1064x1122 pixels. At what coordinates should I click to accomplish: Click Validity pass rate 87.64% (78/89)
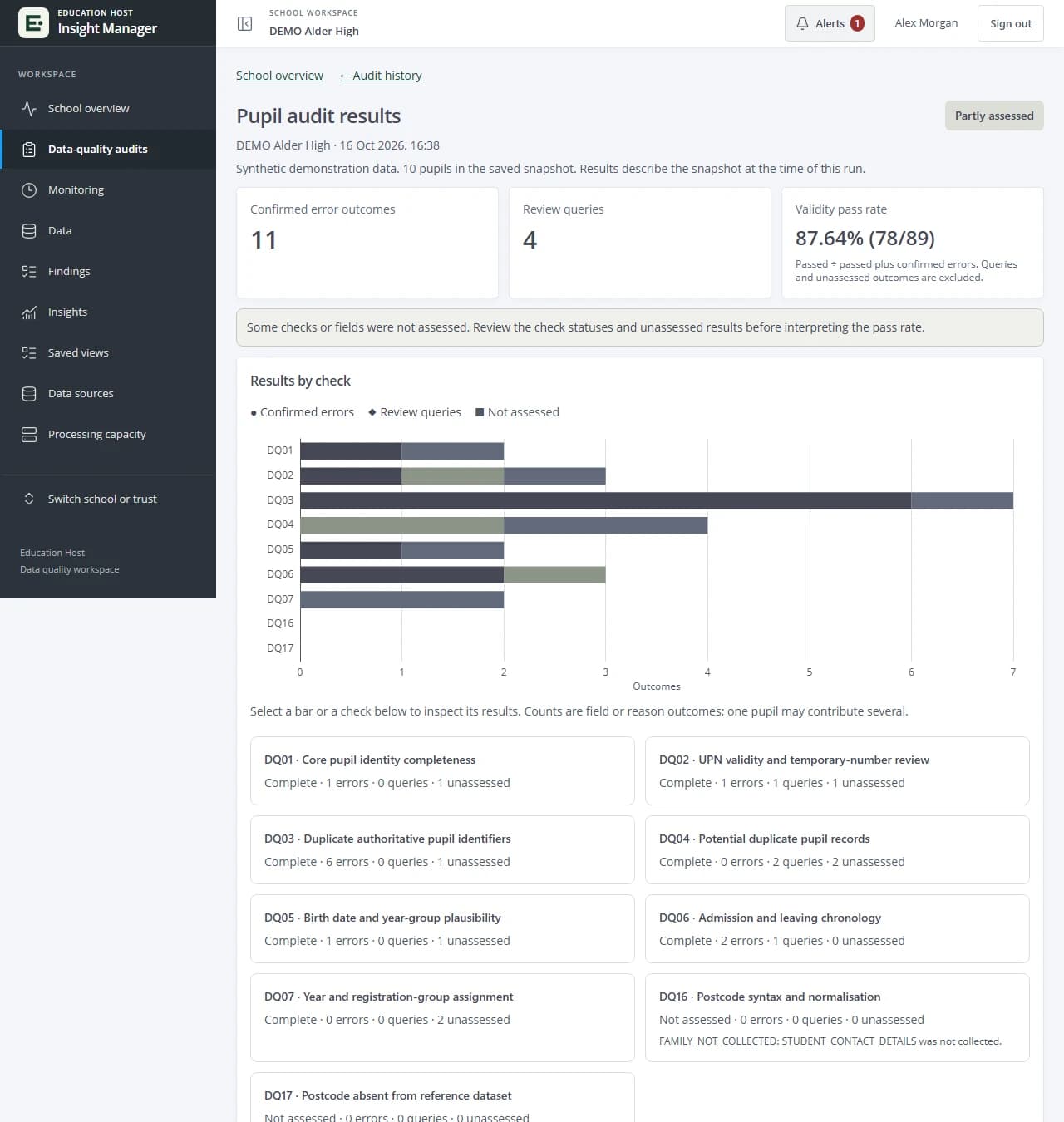tap(864, 239)
